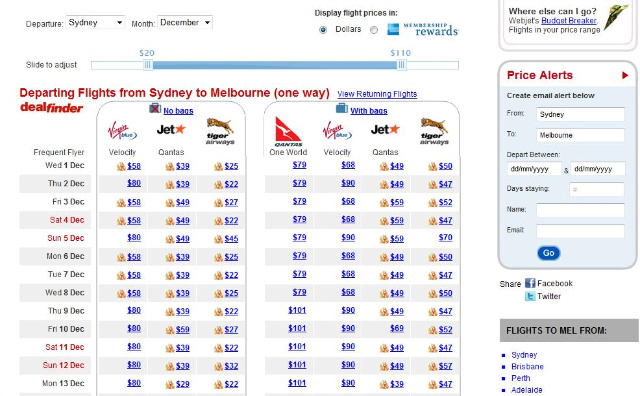This screenshot has height=396, width=640.
Task: Click the Facebook share icon
Action: point(530,283)
